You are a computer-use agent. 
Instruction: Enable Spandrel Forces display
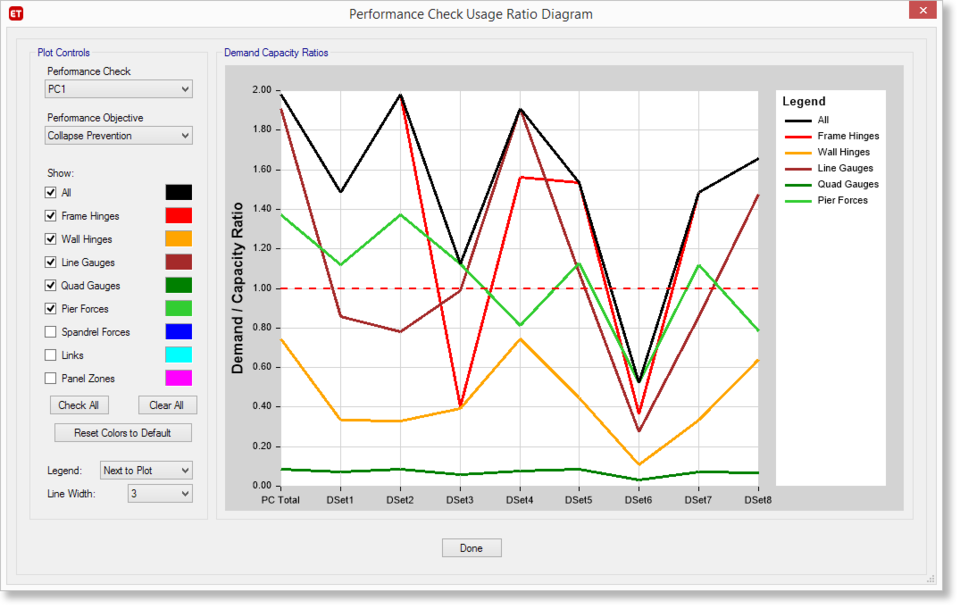coord(50,331)
